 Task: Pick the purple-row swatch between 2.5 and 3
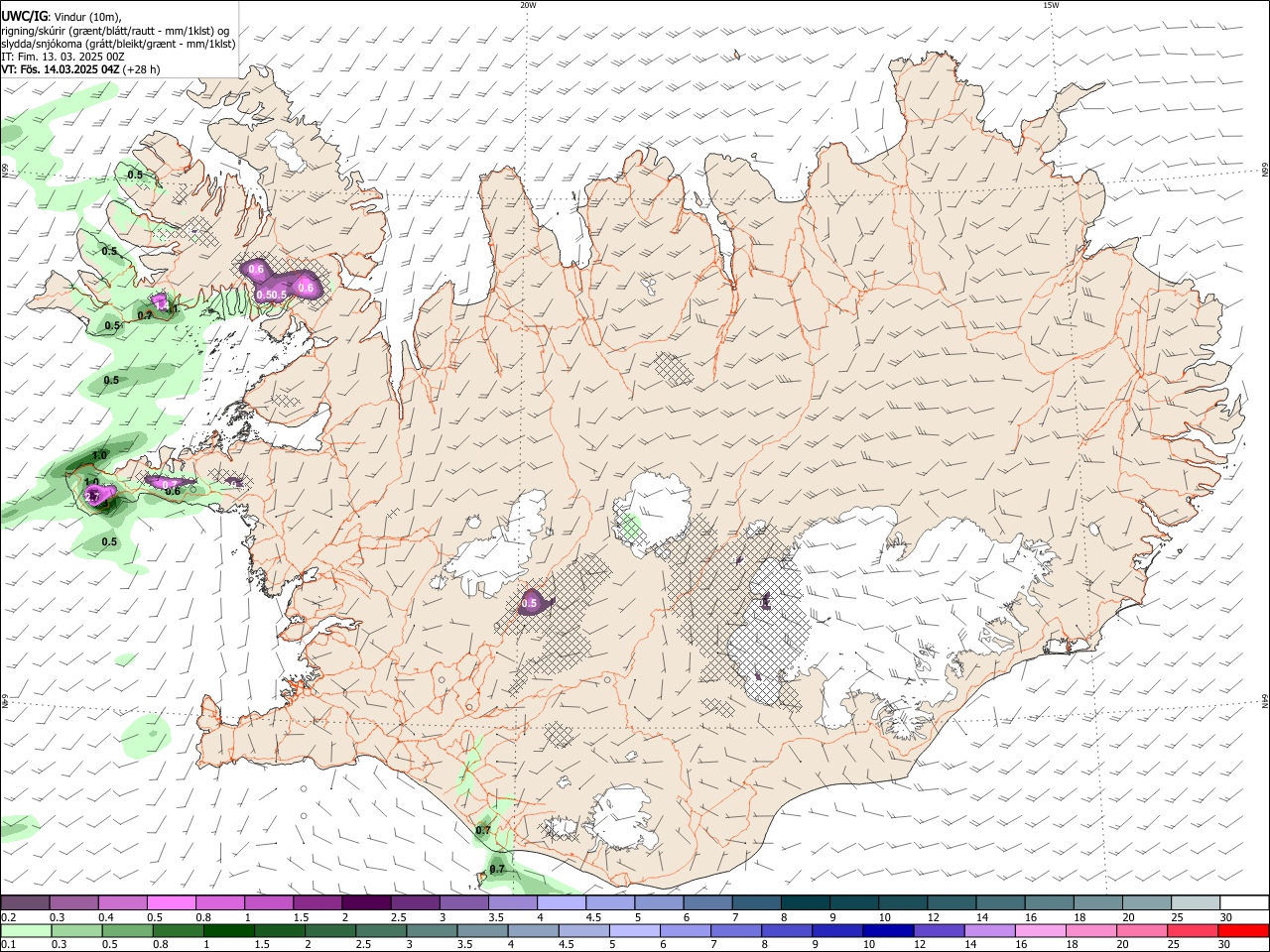pyautogui.click(x=415, y=902)
